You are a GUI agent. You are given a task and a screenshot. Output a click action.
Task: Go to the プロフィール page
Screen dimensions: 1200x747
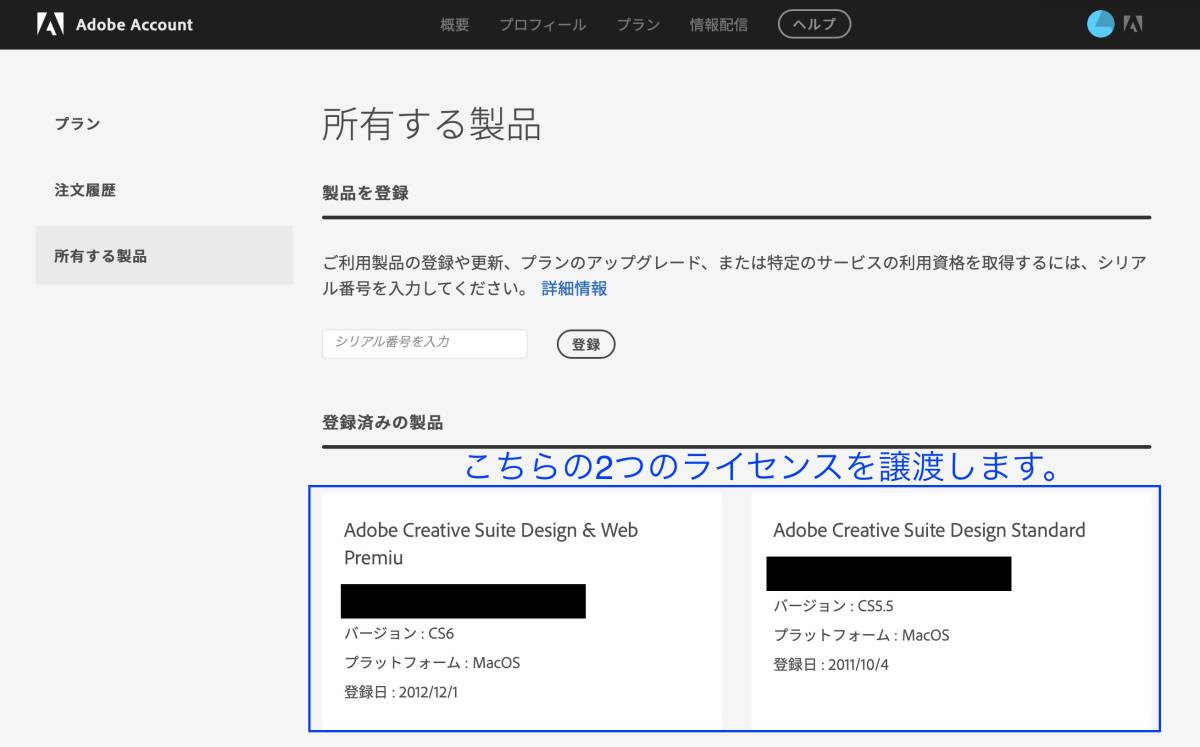(x=543, y=24)
